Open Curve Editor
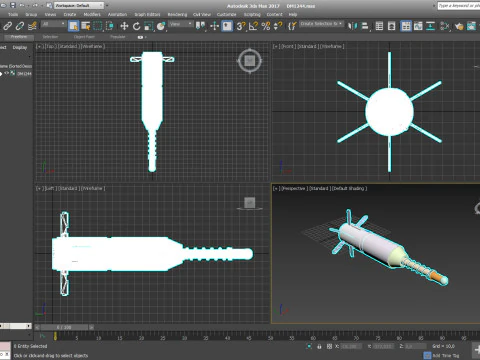The width and height of the screenshot is (480, 360). pos(418,26)
